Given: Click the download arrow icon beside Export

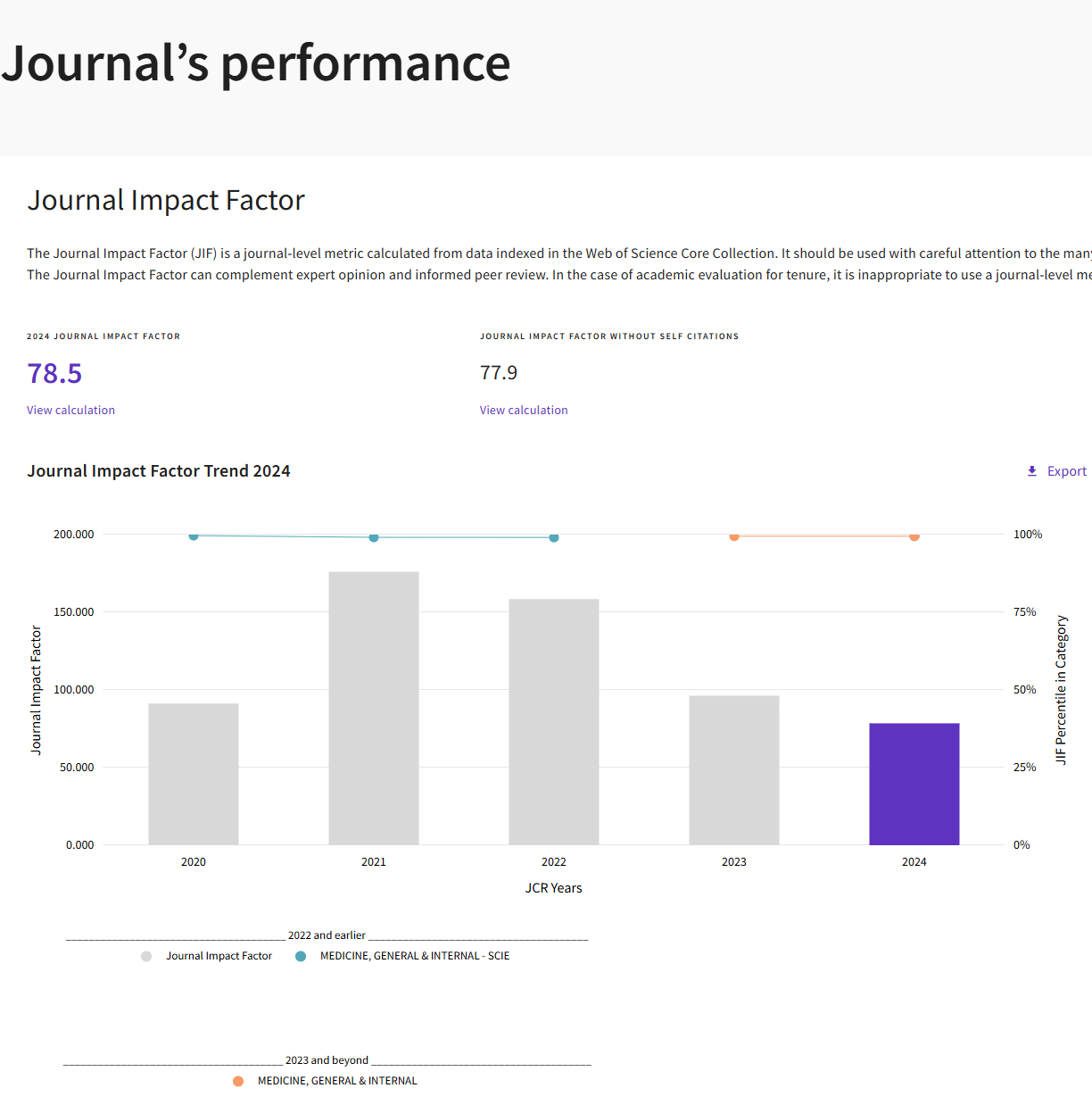Looking at the screenshot, I should tap(1032, 471).
